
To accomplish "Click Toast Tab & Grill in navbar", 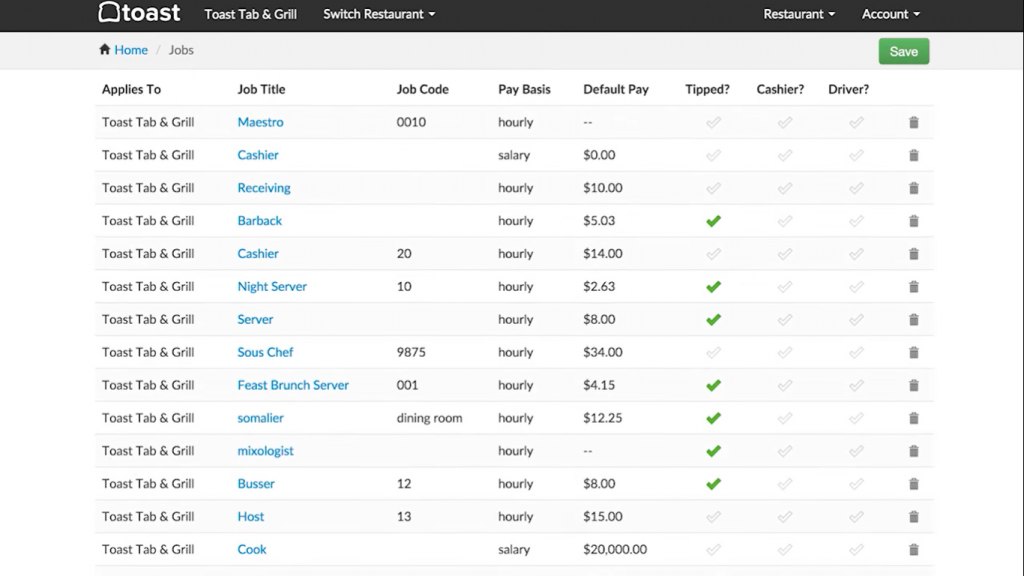I will (251, 15).
